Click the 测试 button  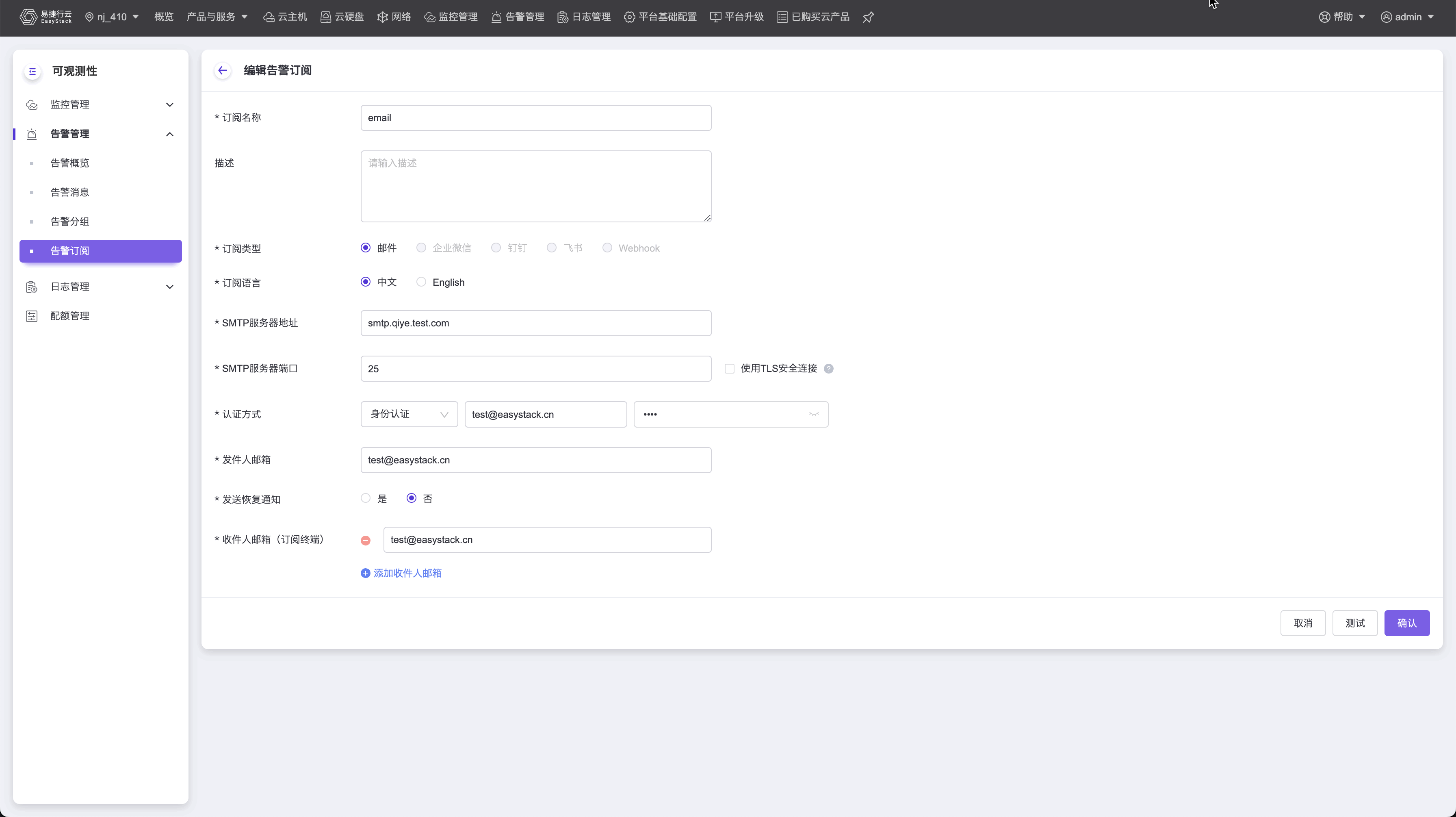(x=1354, y=623)
